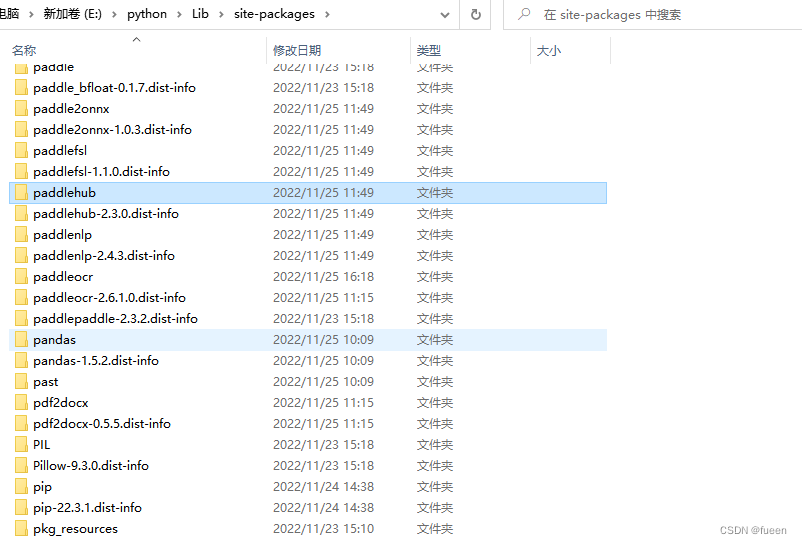Image resolution: width=802 pixels, height=544 pixels.
Task: Click the Lib breadcrumb segment
Action: point(200,14)
